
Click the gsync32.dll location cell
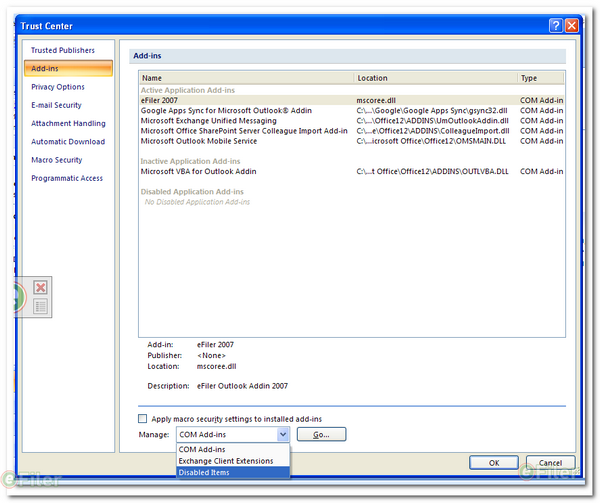click(x=432, y=111)
